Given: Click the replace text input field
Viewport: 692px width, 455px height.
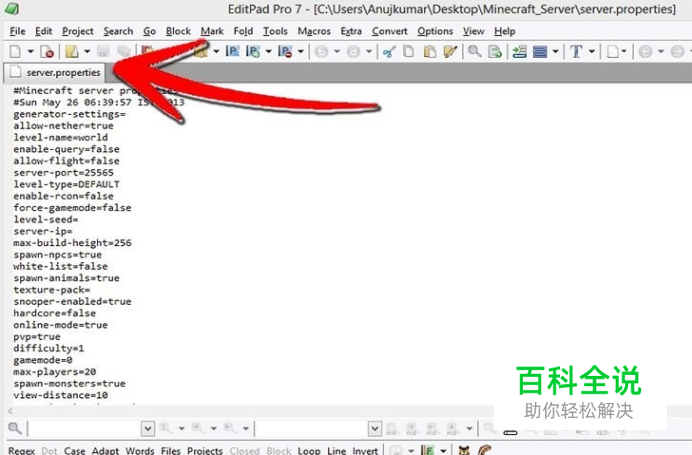Looking at the screenshot, I should point(312,428).
